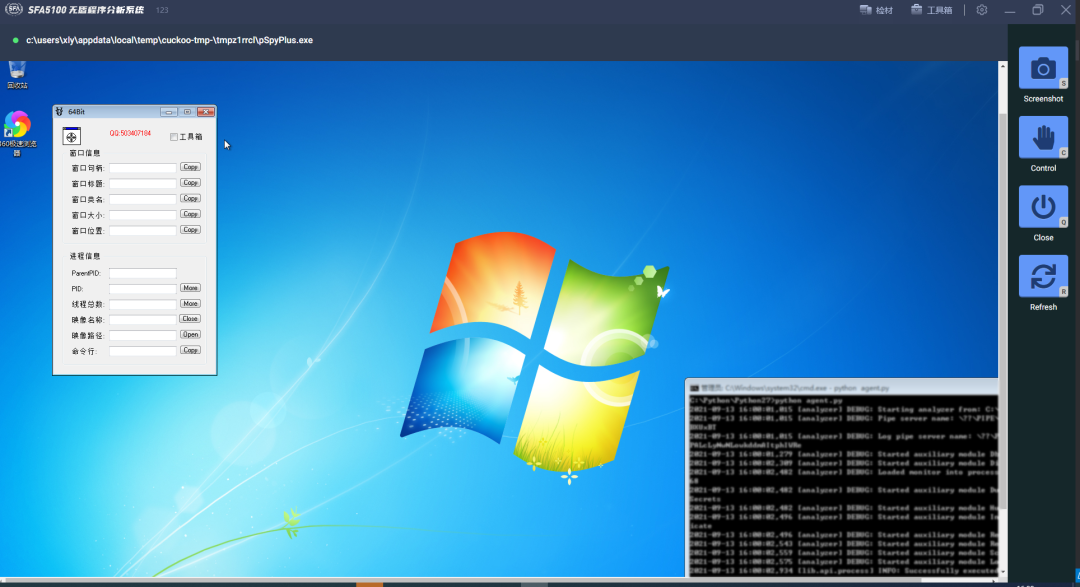Minimize the 64Bit window
Screen dimensions: 1080x587
[168, 112]
